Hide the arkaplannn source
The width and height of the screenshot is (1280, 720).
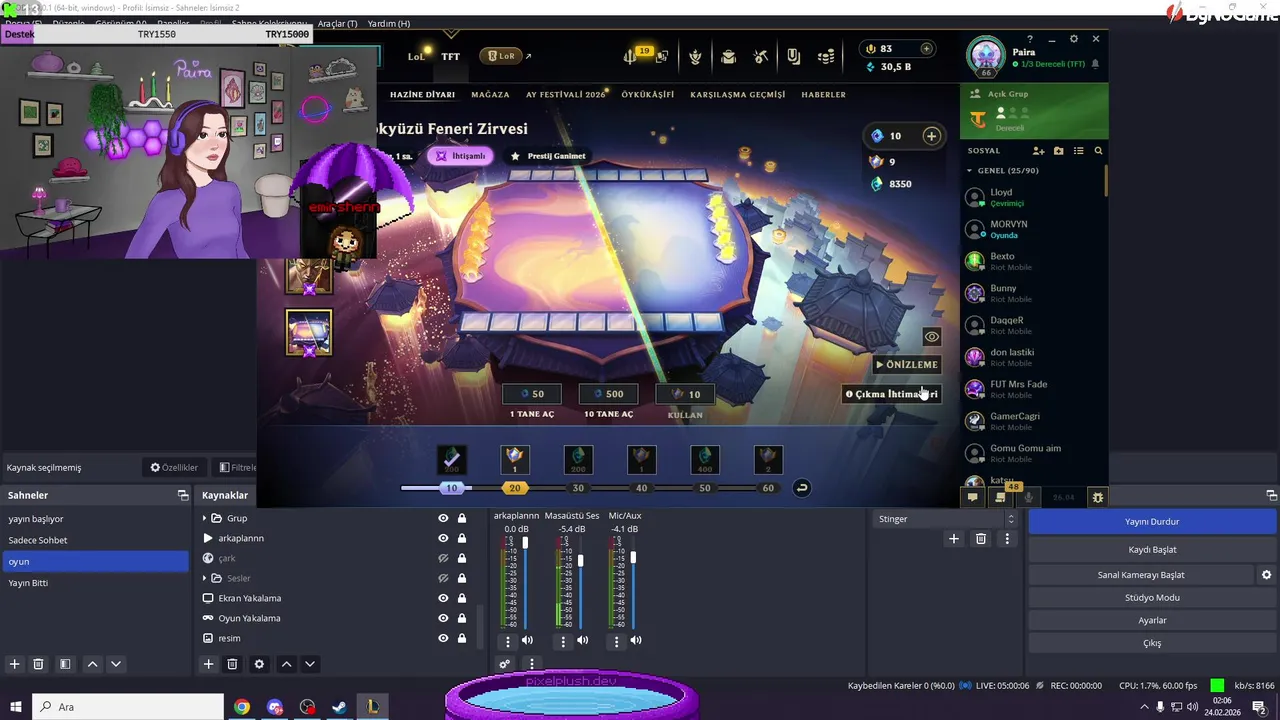tap(443, 538)
